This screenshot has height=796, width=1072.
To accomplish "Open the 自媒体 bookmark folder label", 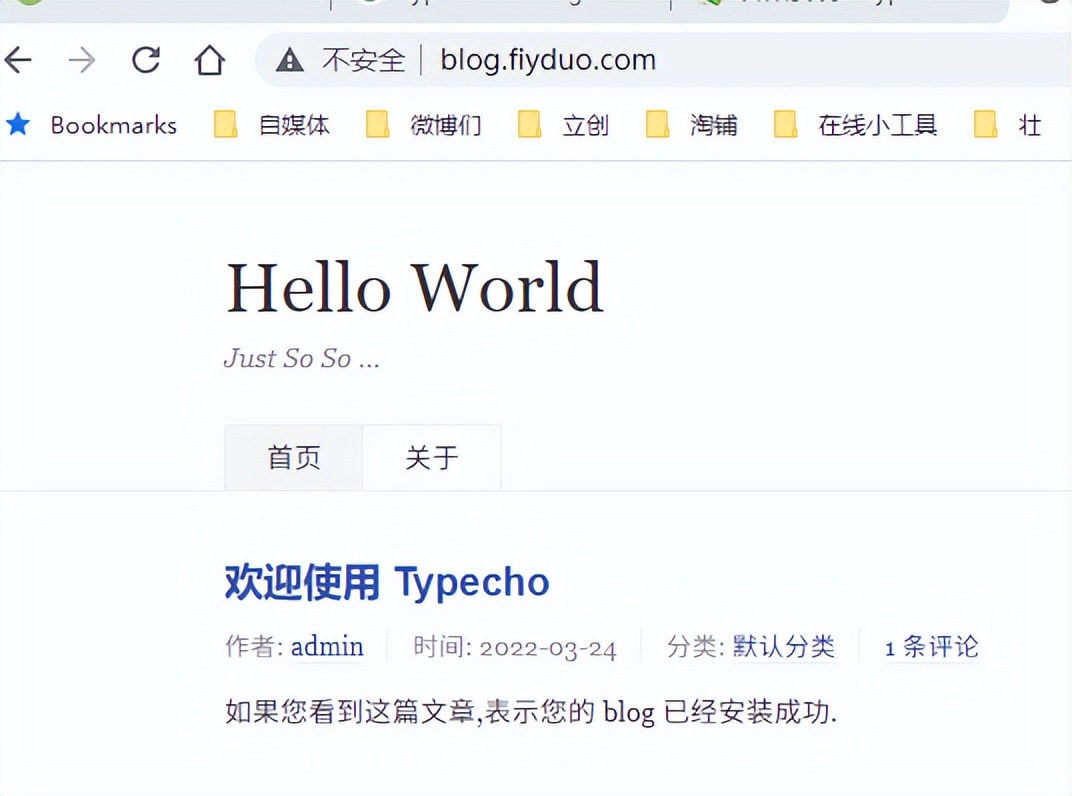I will pyautogui.click(x=294, y=125).
